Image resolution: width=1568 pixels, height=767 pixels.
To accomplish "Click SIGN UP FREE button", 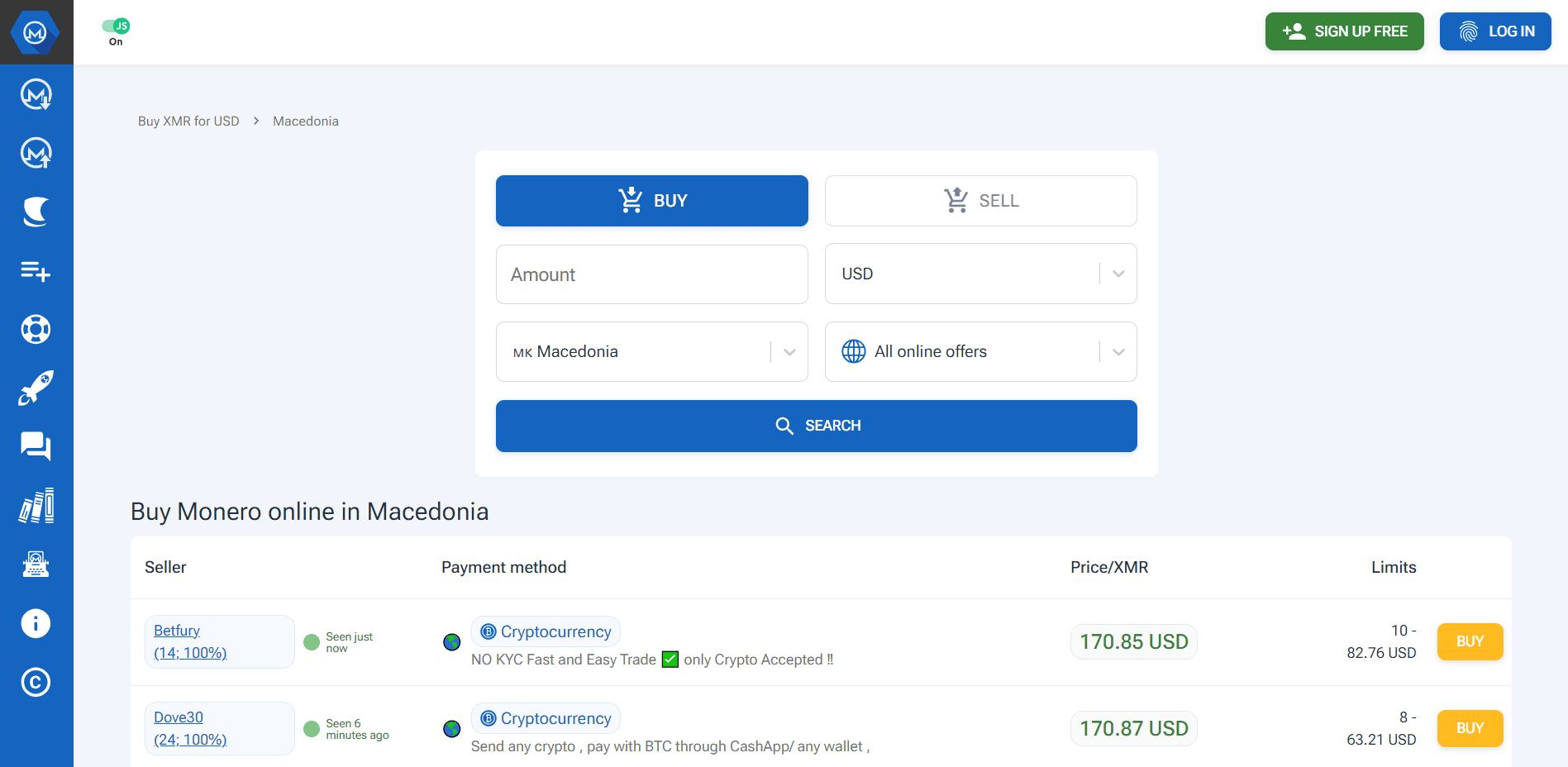I will [1344, 31].
